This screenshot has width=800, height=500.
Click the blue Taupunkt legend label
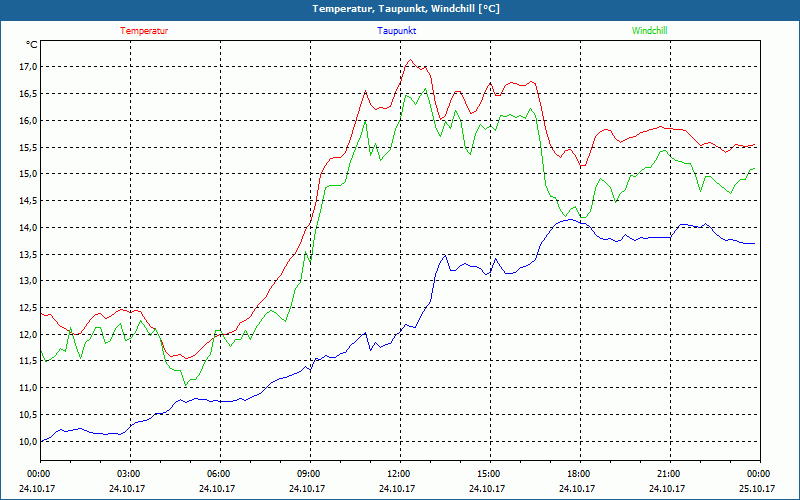click(x=396, y=31)
